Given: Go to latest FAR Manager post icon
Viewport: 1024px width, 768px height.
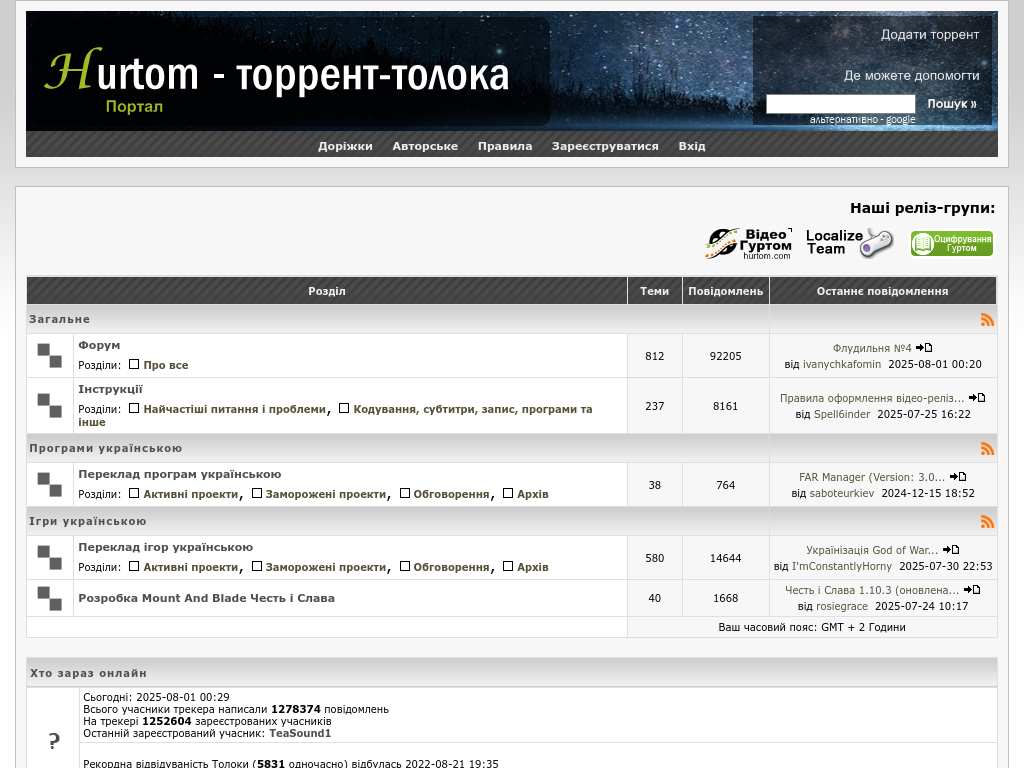Looking at the screenshot, I should pos(958,477).
